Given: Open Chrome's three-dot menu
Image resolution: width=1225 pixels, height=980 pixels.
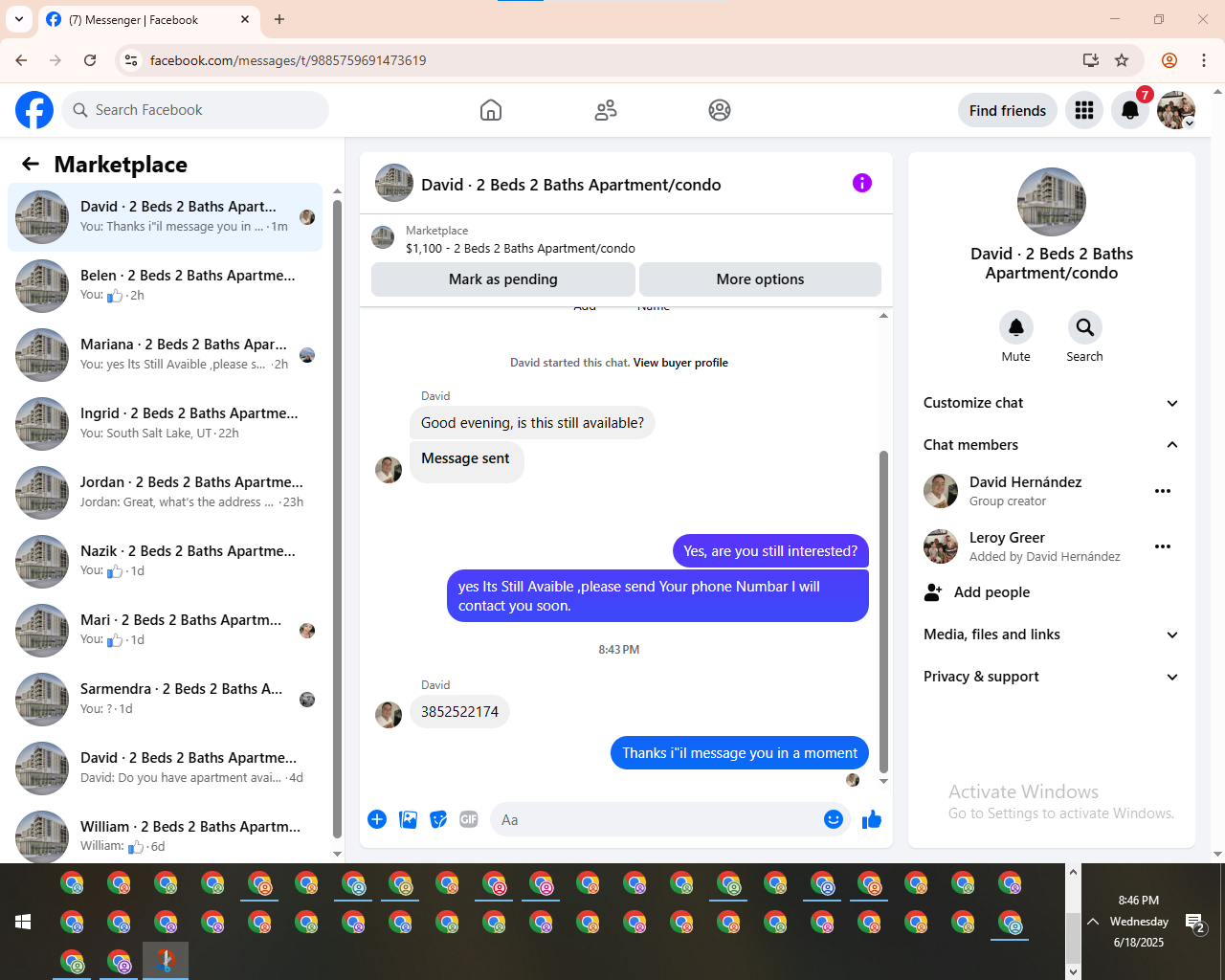Looking at the screenshot, I should pyautogui.click(x=1204, y=60).
